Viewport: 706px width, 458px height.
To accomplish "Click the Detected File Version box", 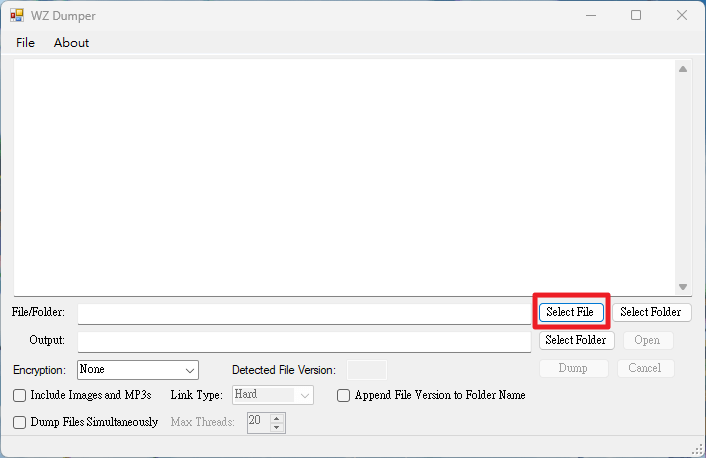I will (x=367, y=370).
